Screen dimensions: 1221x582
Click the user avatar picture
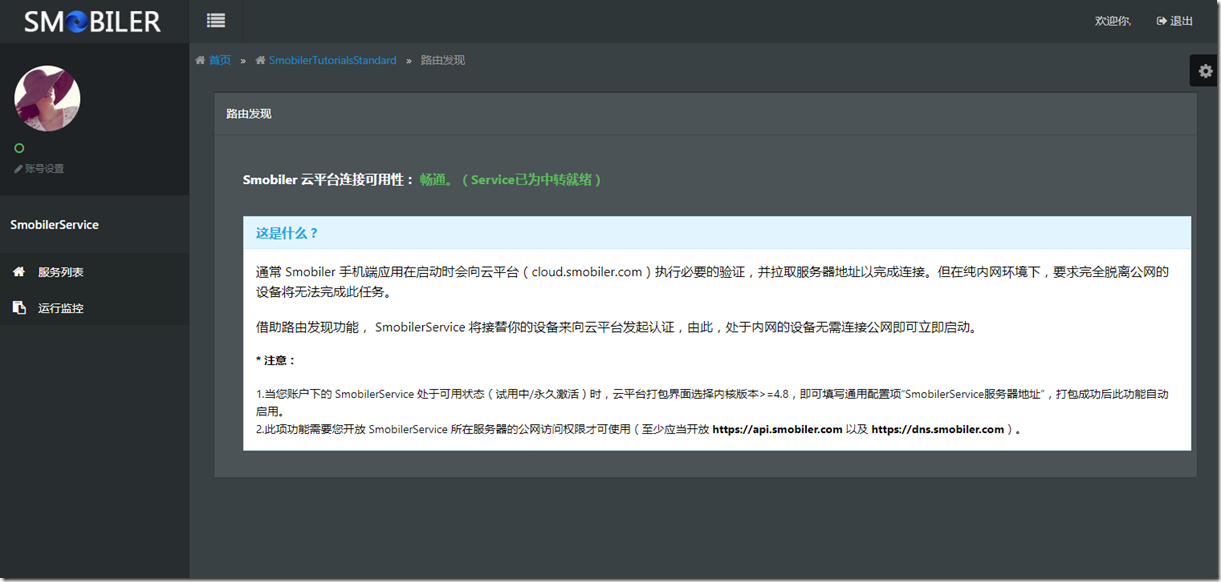tap(47, 98)
